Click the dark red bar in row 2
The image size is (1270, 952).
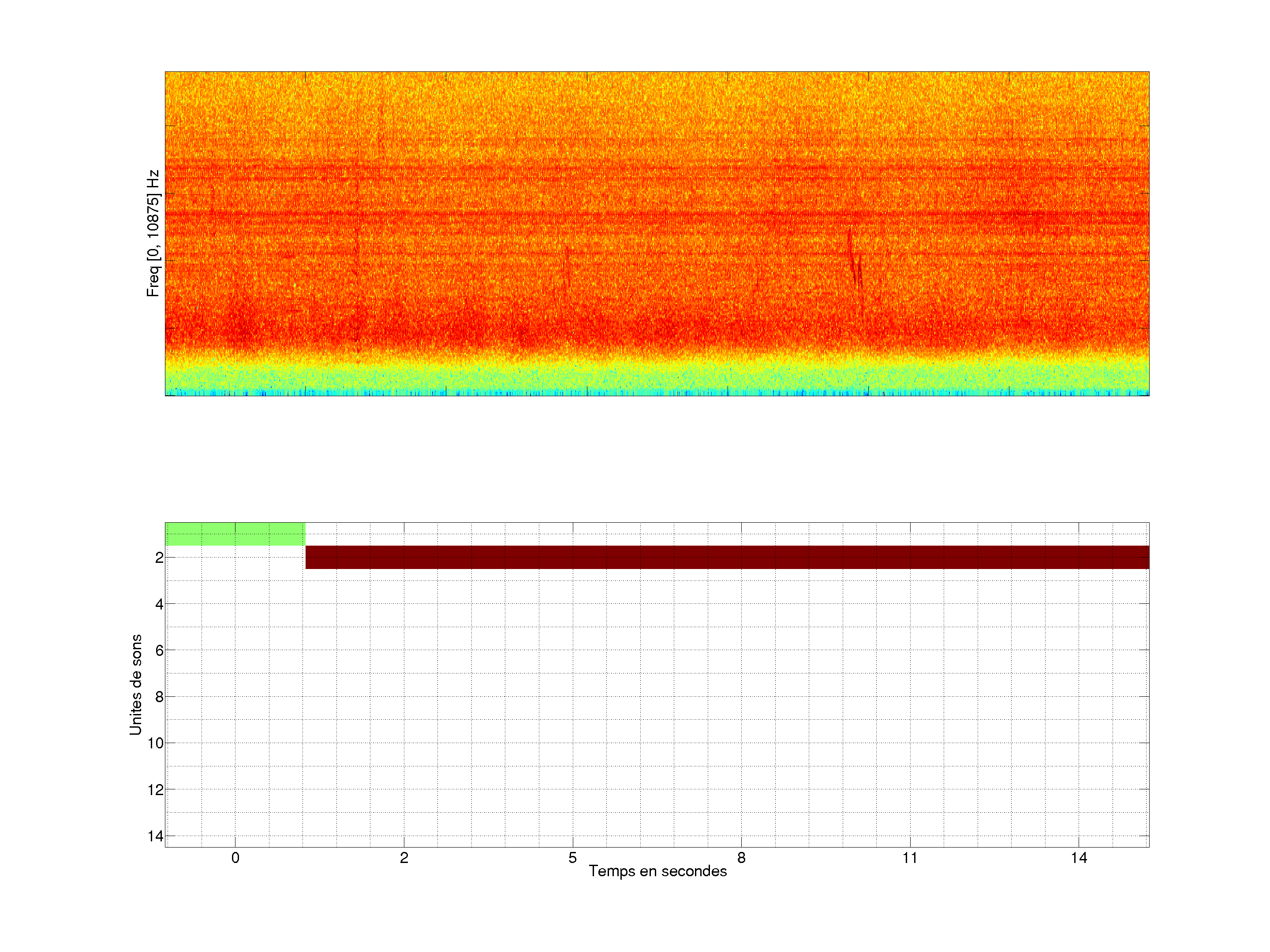click(x=727, y=557)
